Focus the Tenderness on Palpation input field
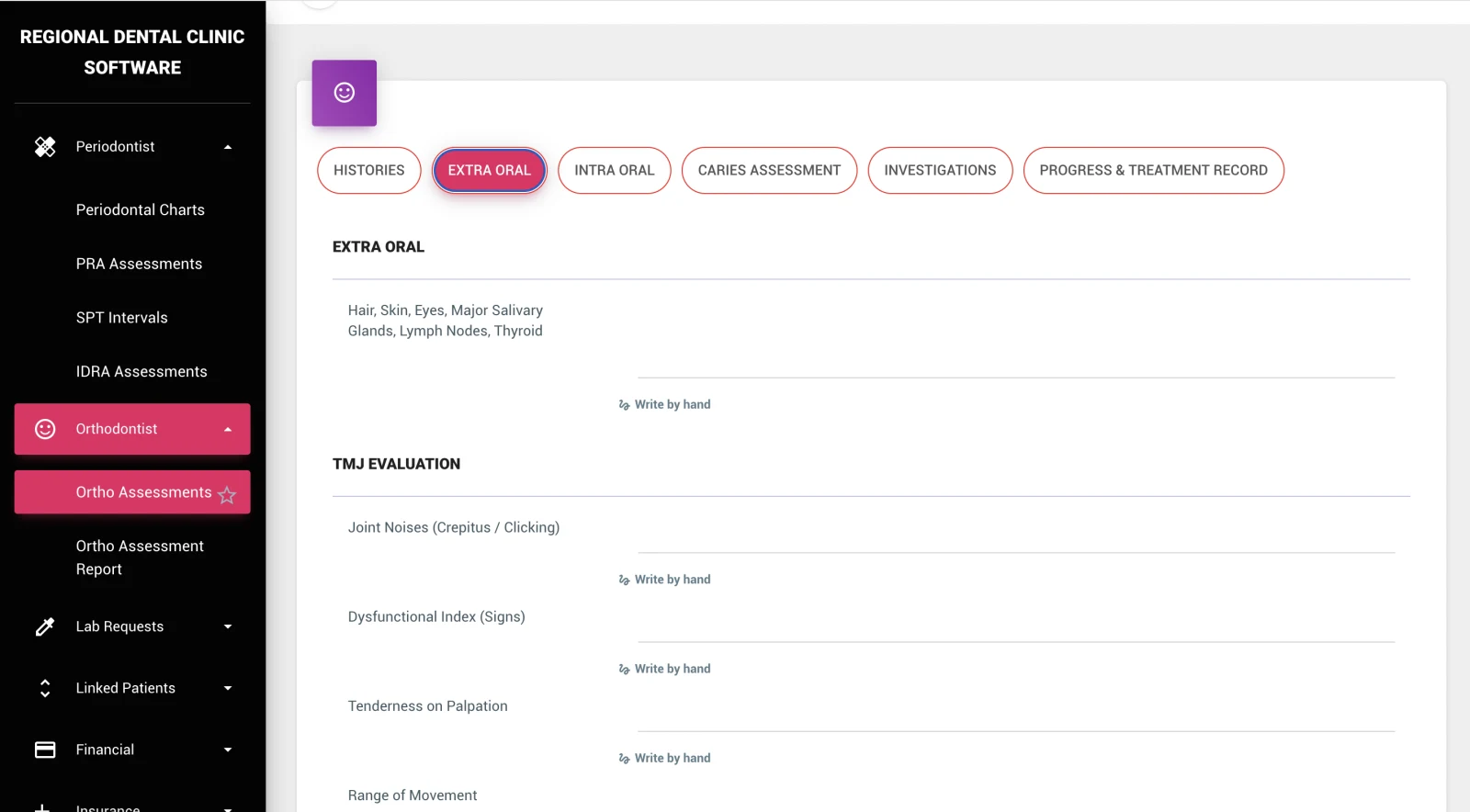Viewport: 1470px width, 812px height. (x=1016, y=715)
